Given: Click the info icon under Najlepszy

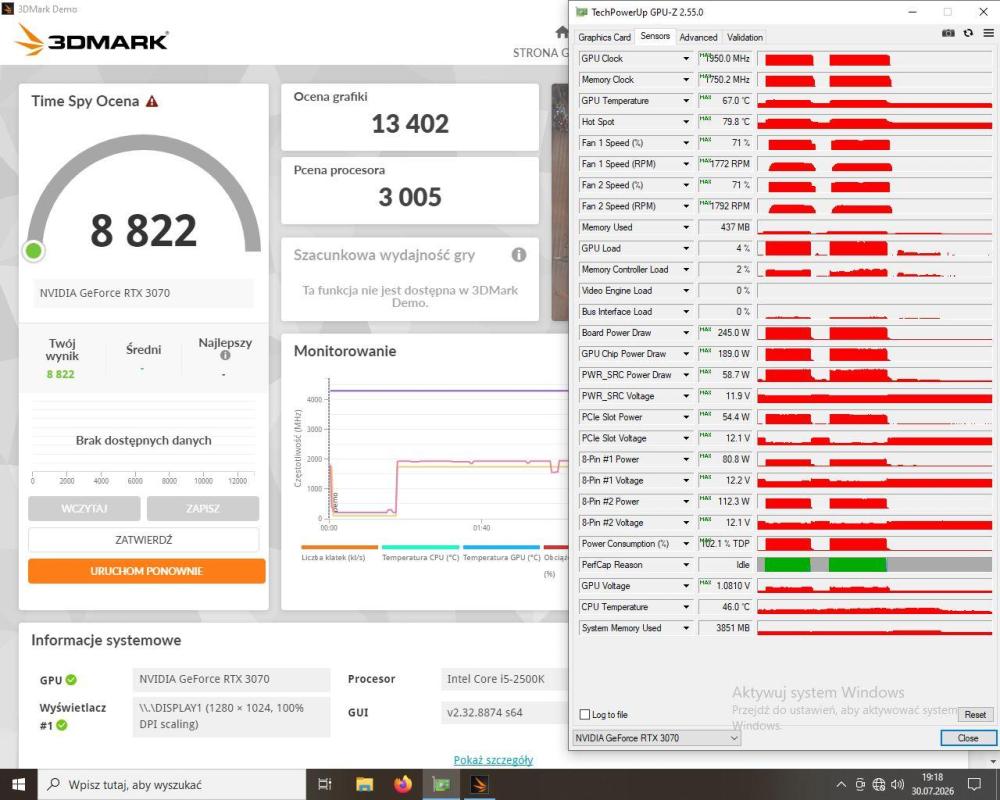Looking at the screenshot, I should [225, 355].
